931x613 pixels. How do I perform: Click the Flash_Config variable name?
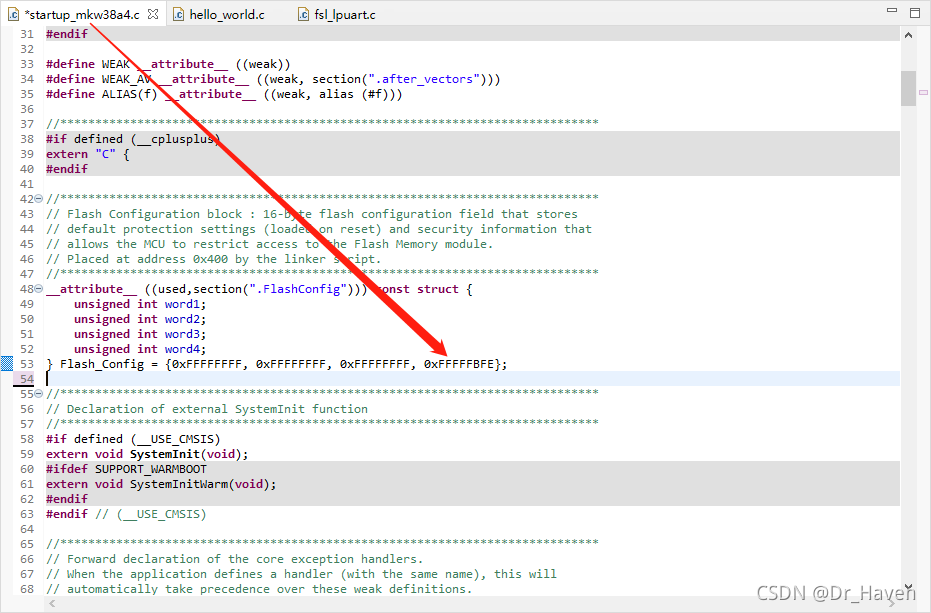[x=102, y=364]
